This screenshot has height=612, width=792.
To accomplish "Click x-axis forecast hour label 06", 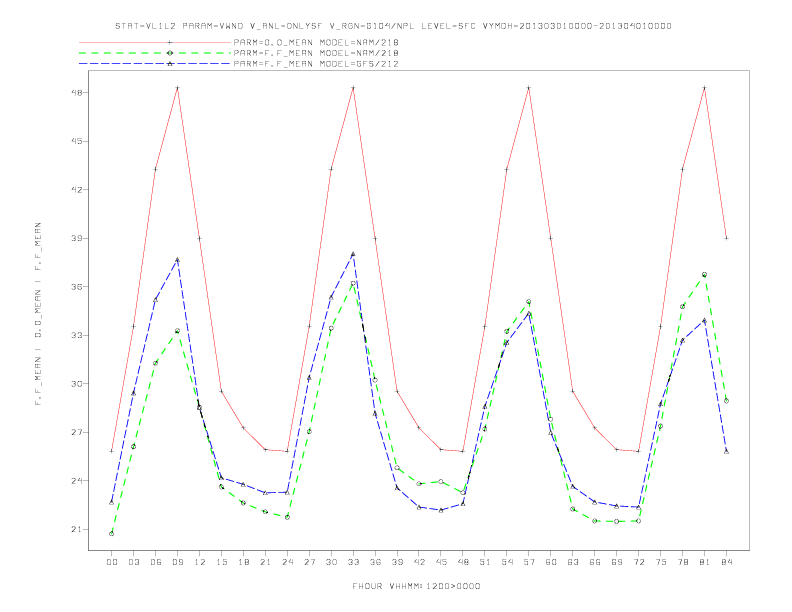I will tap(156, 562).
